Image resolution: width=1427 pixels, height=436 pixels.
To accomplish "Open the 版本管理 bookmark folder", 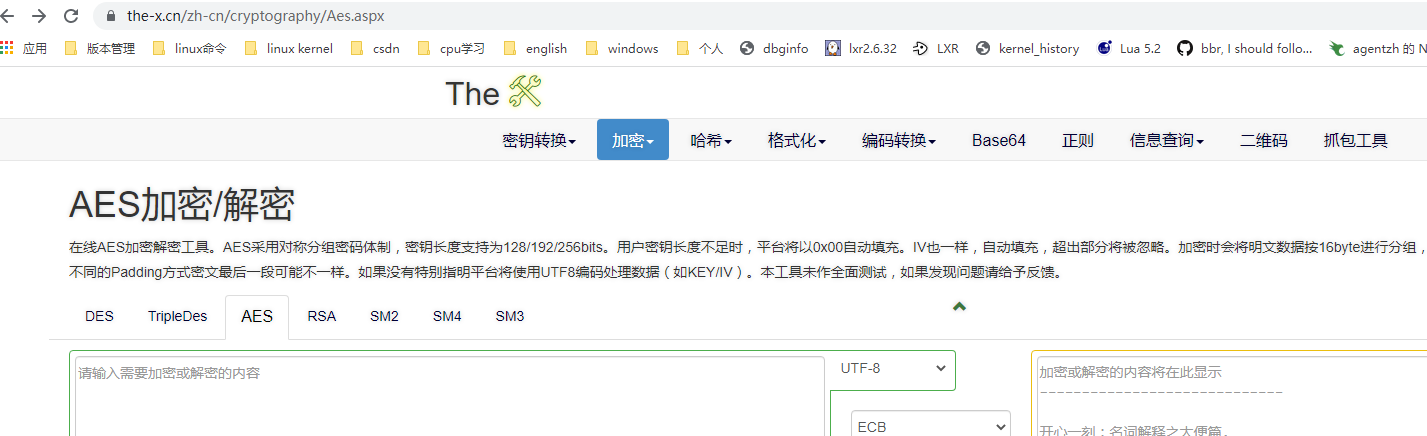I will pos(99,48).
